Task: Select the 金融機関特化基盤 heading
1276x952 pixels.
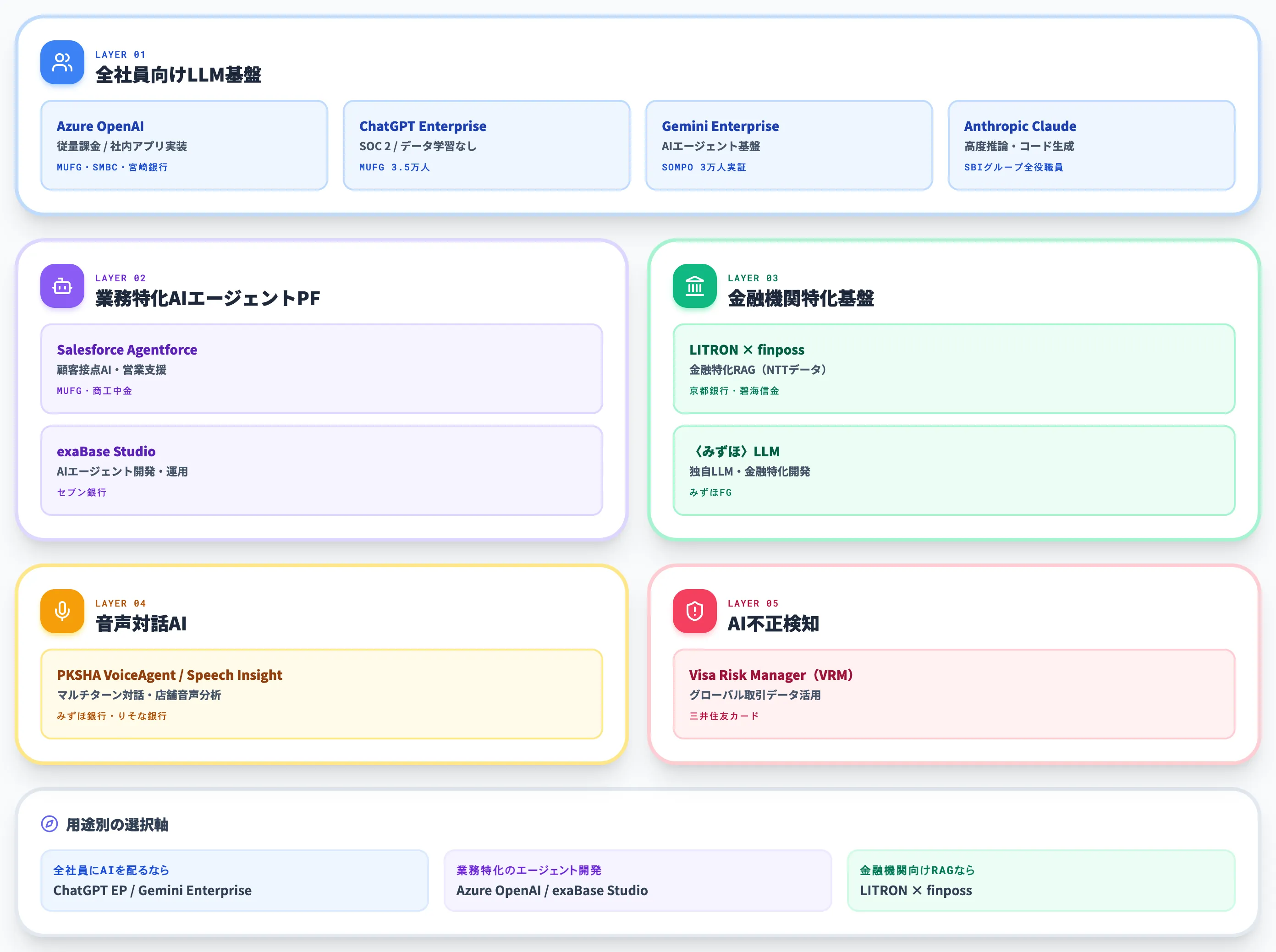Action: point(801,299)
